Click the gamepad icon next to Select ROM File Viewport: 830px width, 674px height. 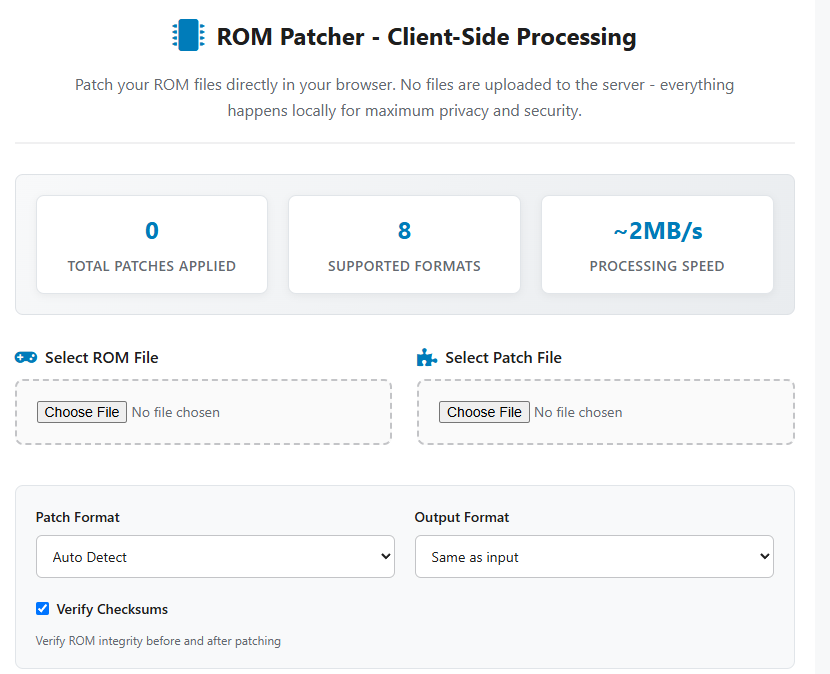[x=26, y=357]
